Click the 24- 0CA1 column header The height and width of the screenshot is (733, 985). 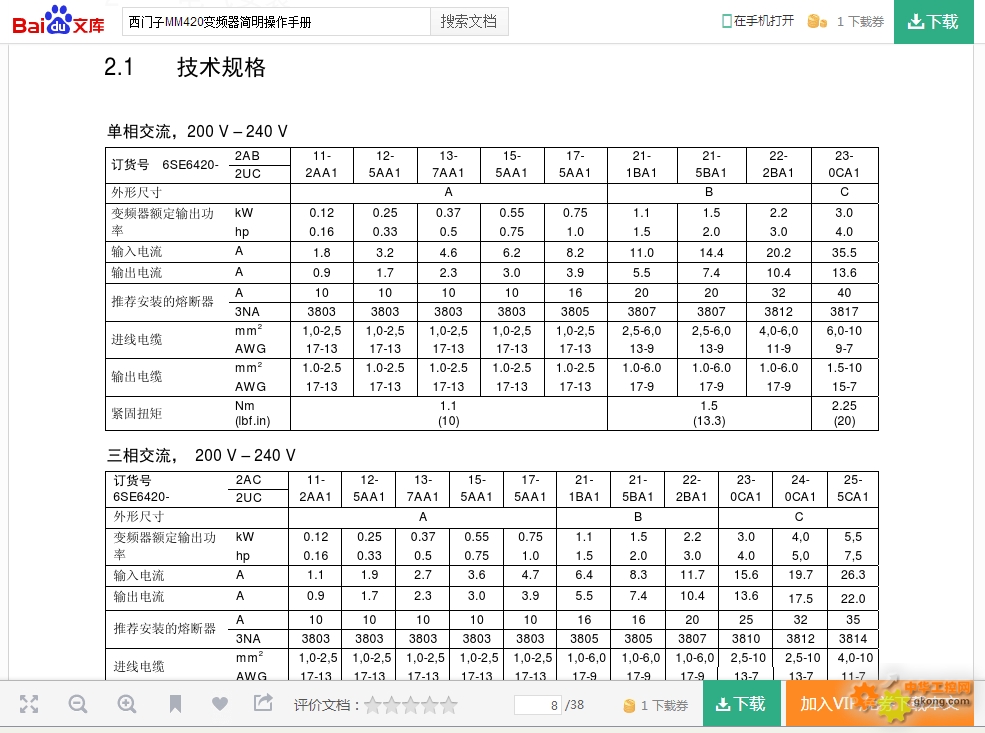click(800, 489)
